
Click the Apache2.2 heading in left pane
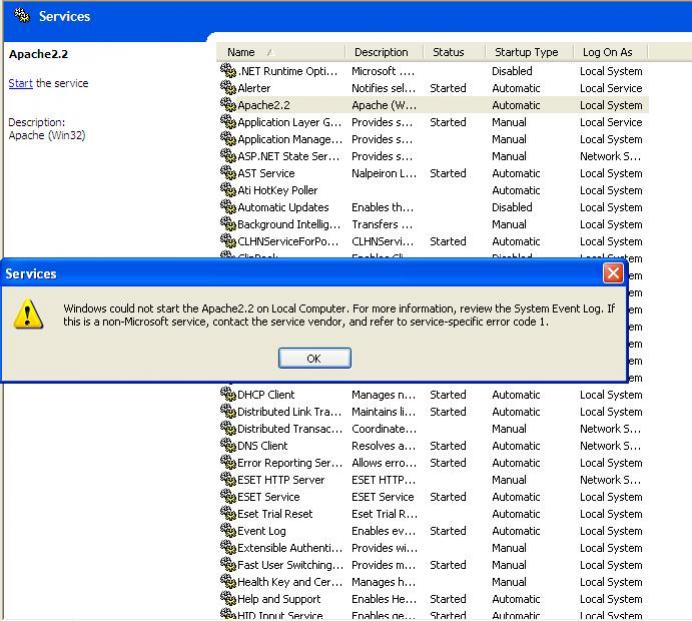pyautogui.click(x=38, y=54)
